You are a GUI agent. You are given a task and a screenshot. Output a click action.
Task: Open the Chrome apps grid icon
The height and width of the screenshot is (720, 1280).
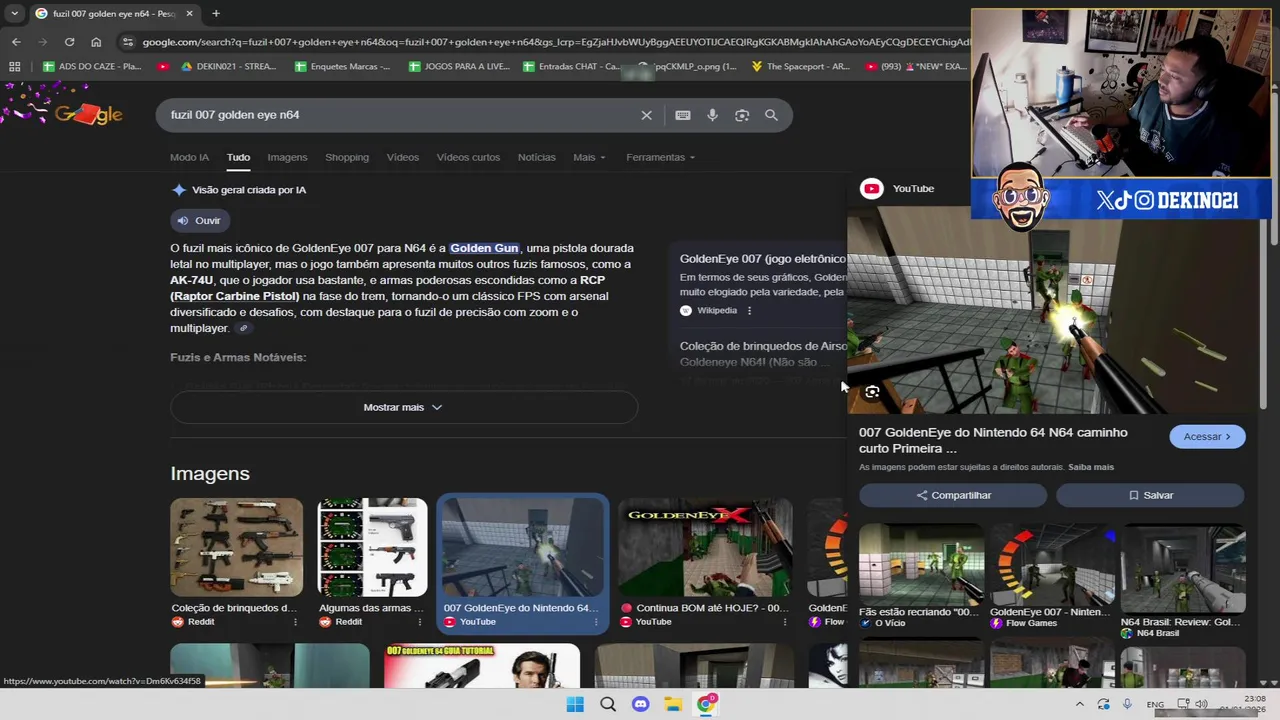click(14, 67)
